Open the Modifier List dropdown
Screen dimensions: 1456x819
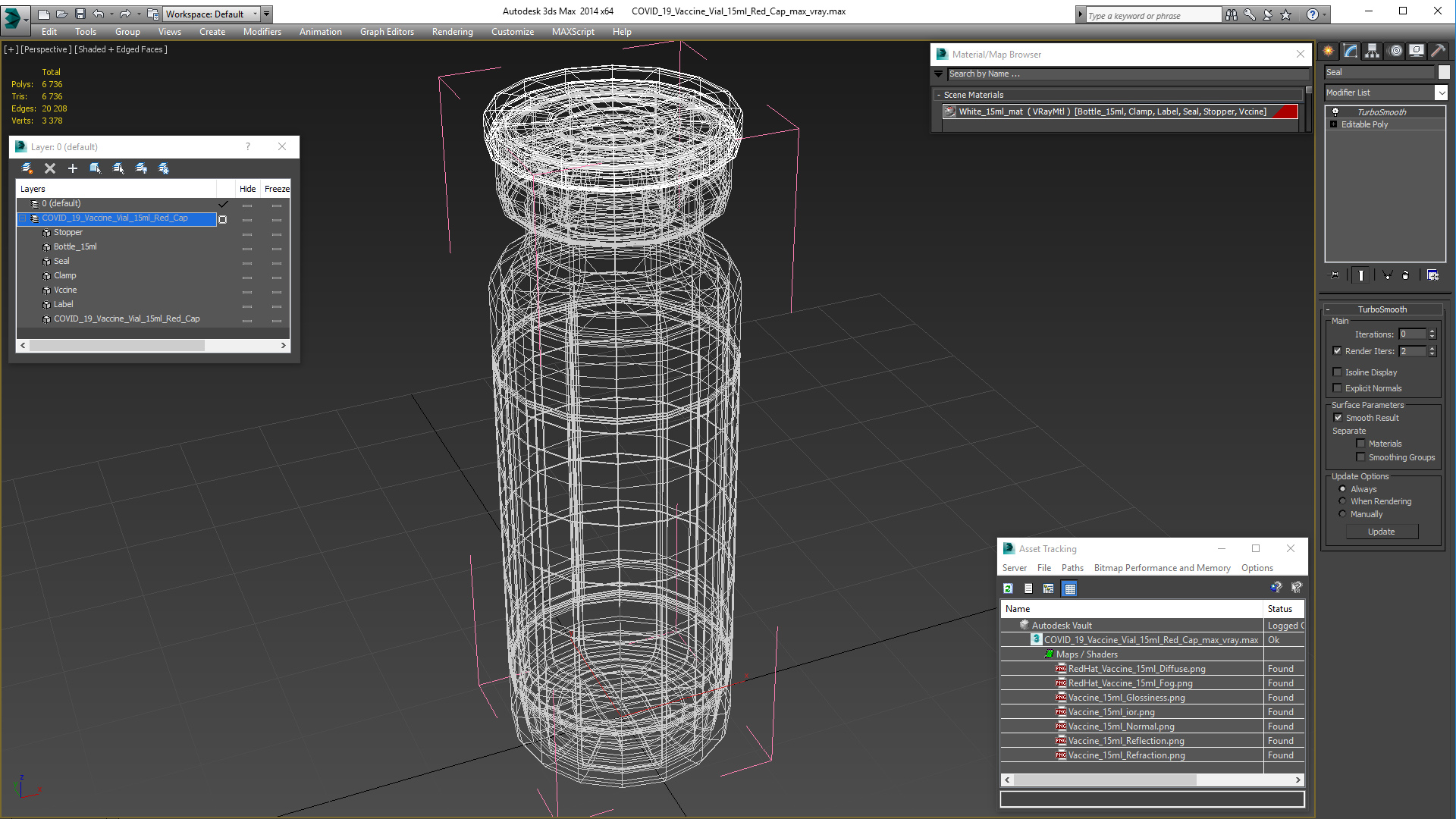1441,93
